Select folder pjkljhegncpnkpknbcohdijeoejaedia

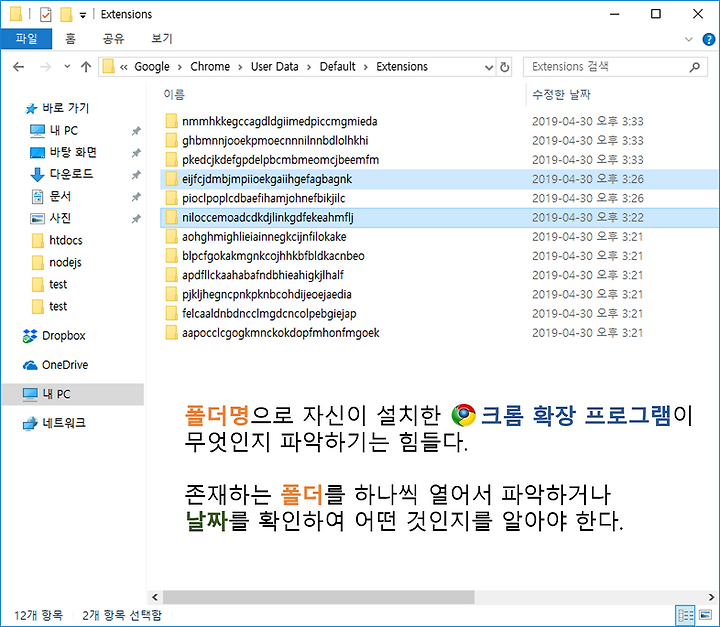pyautogui.click(x=267, y=294)
